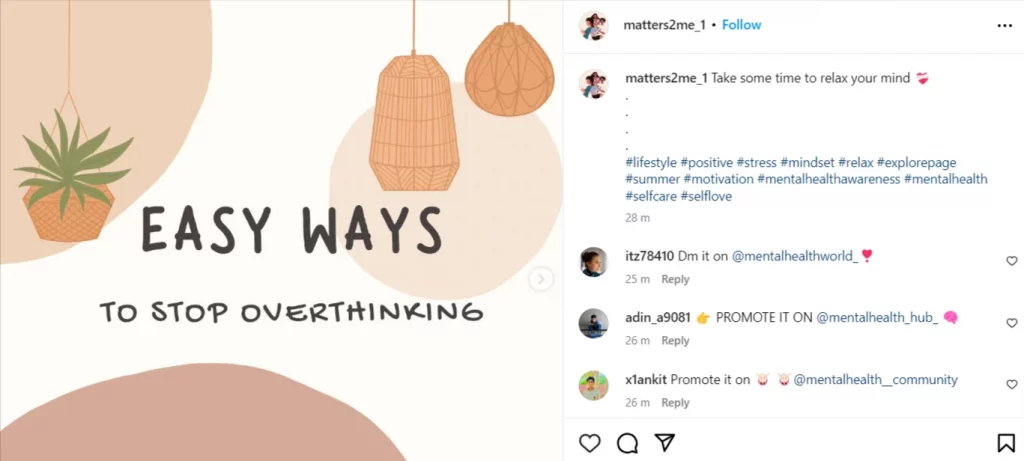This screenshot has height=461, width=1024.
Task: Open the three-dot more options menu
Action: click(x=1004, y=25)
